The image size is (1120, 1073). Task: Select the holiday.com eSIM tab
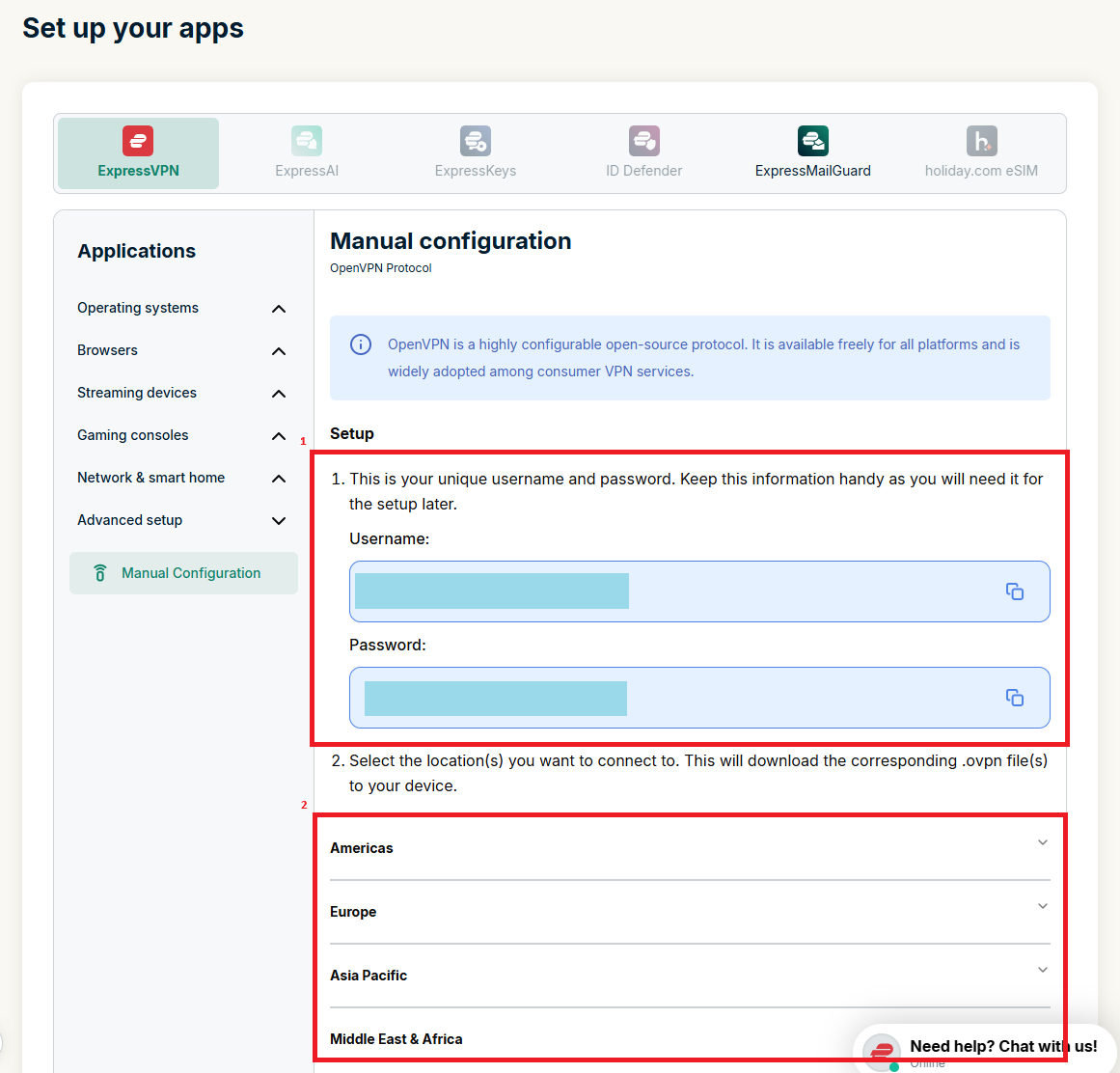coord(981,153)
